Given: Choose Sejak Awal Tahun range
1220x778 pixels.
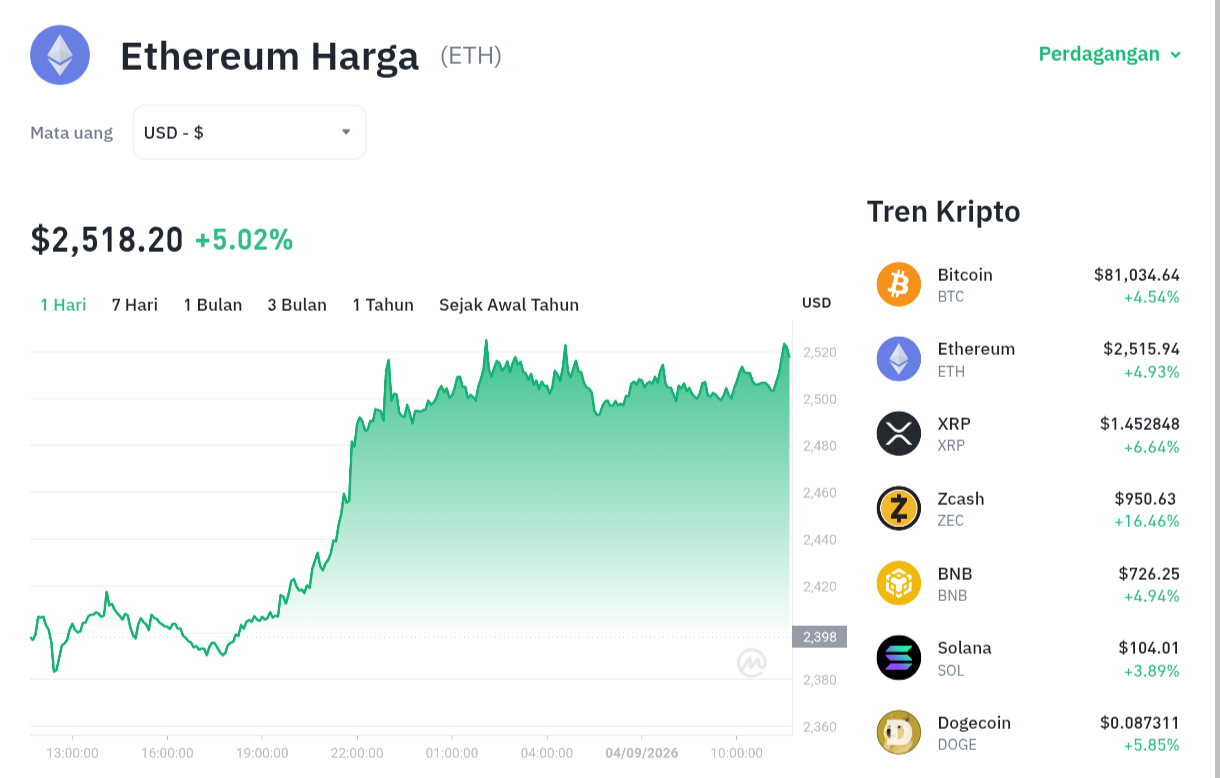Looking at the screenshot, I should click(509, 305).
